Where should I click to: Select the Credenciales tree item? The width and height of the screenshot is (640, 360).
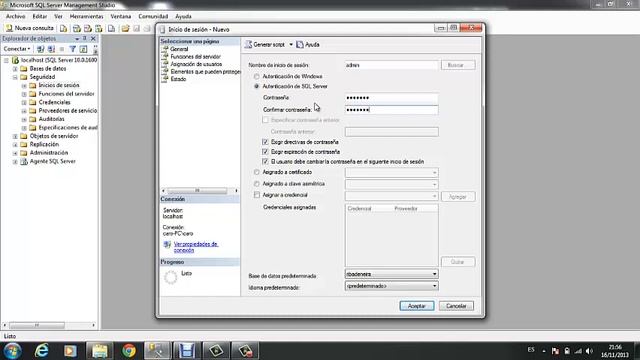tap(54, 102)
